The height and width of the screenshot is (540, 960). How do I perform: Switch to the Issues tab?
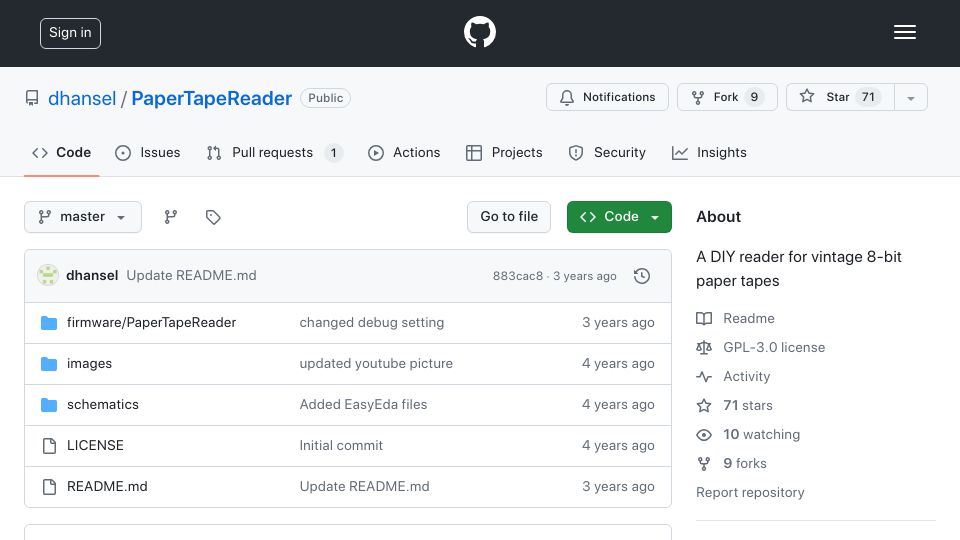(x=148, y=152)
